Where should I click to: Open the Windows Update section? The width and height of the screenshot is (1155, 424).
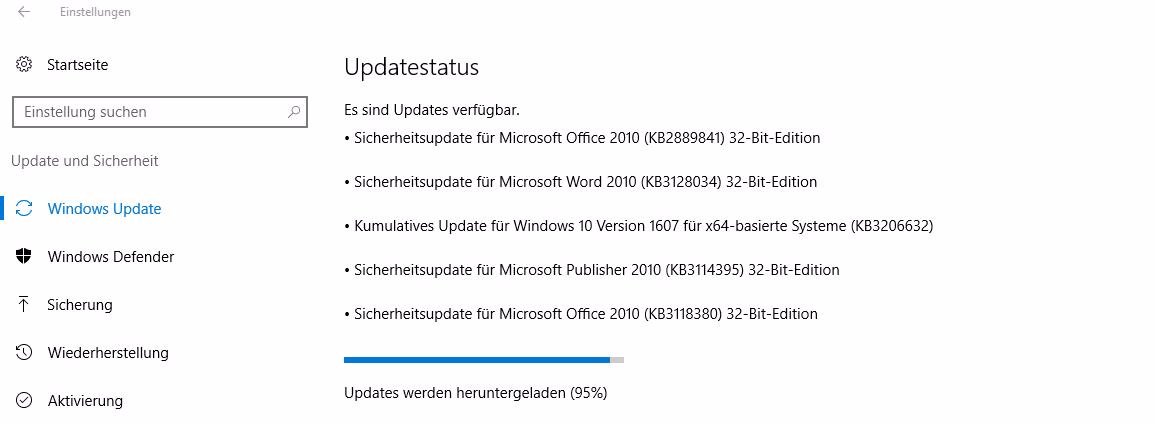[104, 209]
